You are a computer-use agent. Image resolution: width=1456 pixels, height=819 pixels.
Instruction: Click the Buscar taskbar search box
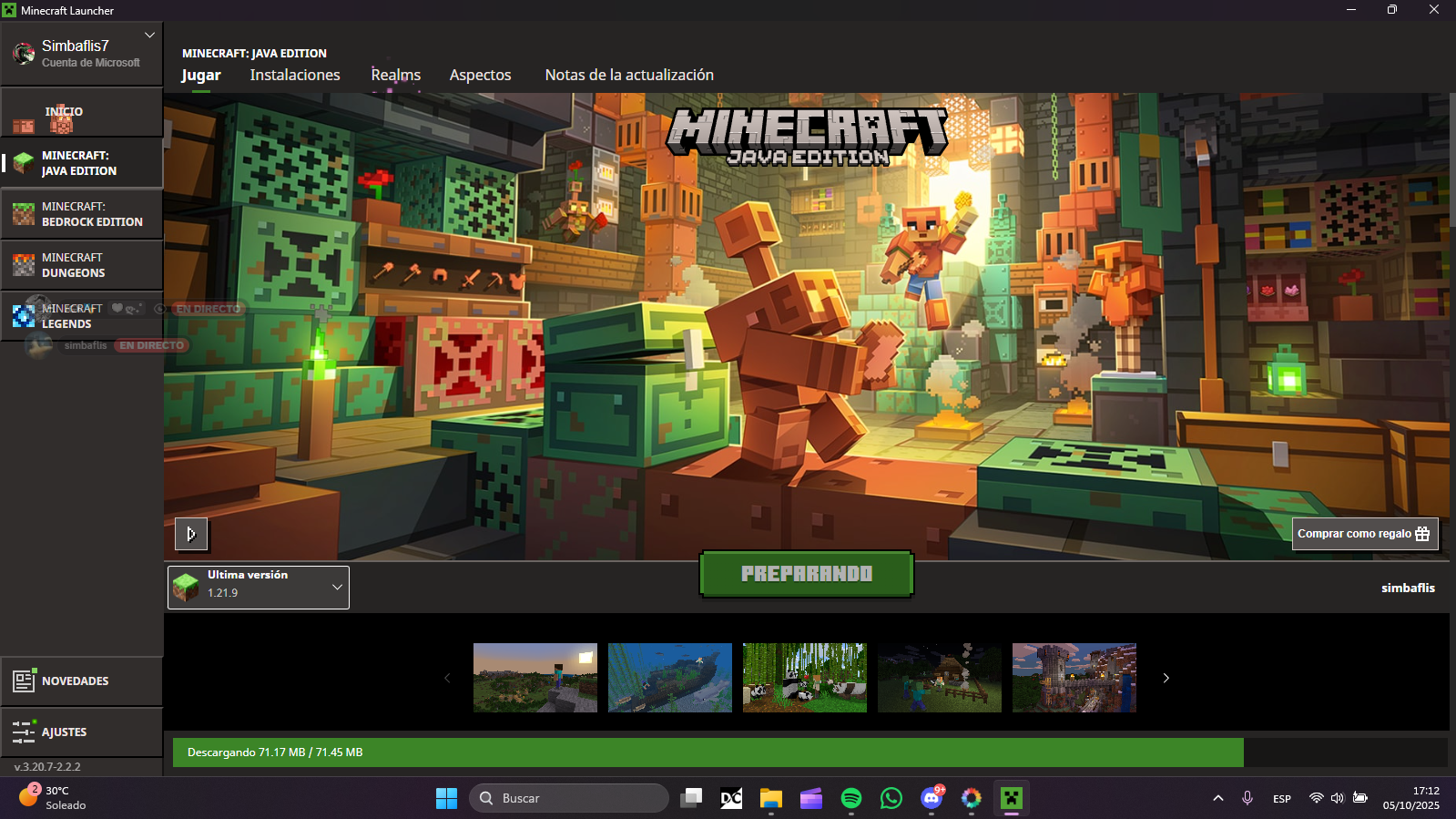tap(569, 798)
